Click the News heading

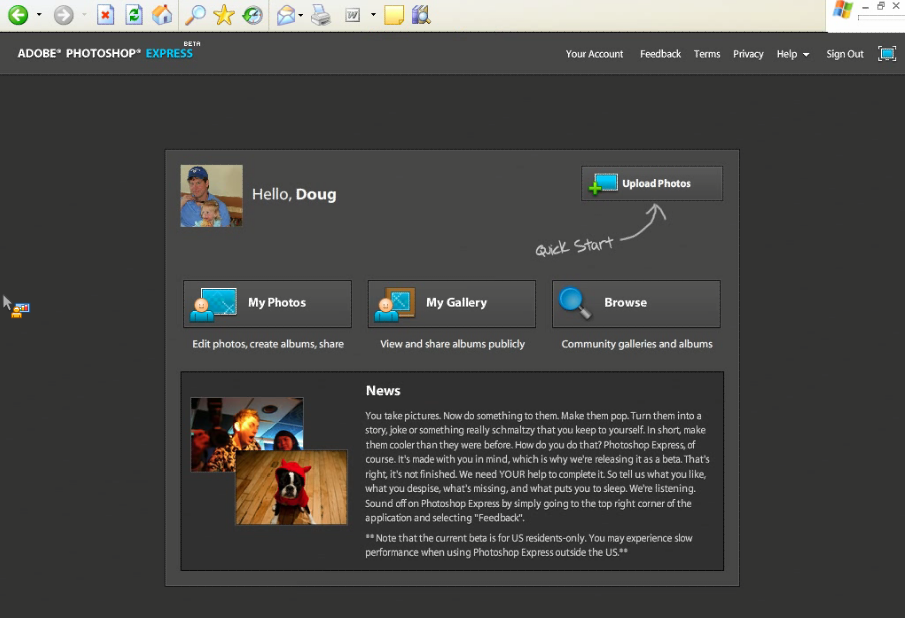pyautogui.click(x=383, y=391)
